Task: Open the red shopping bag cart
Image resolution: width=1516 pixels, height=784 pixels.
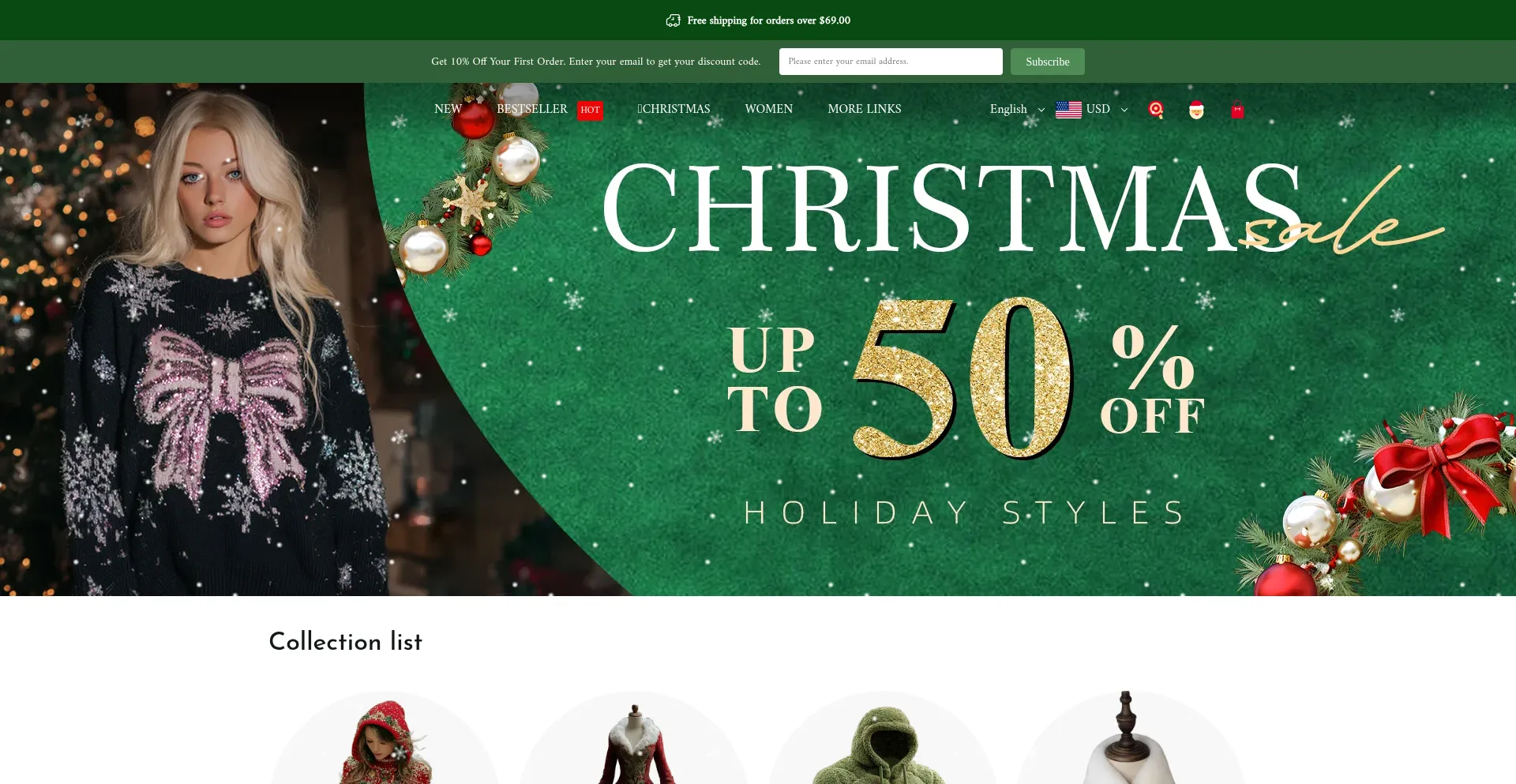Action: [x=1237, y=111]
